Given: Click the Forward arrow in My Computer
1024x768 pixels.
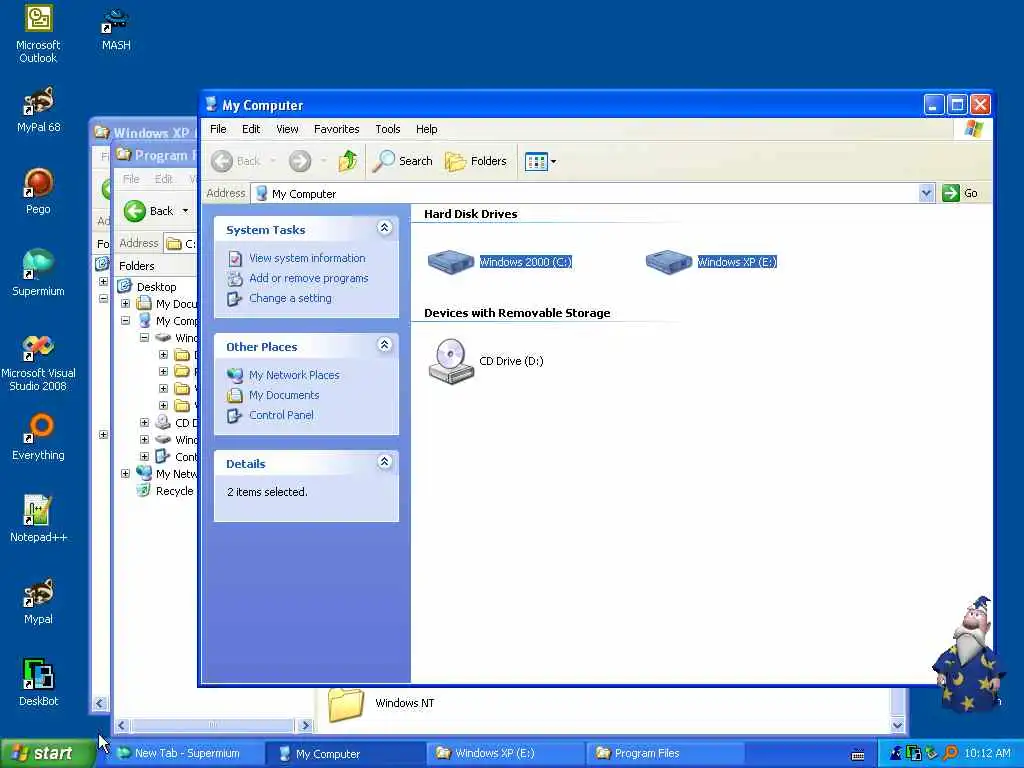Looking at the screenshot, I should [300, 161].
